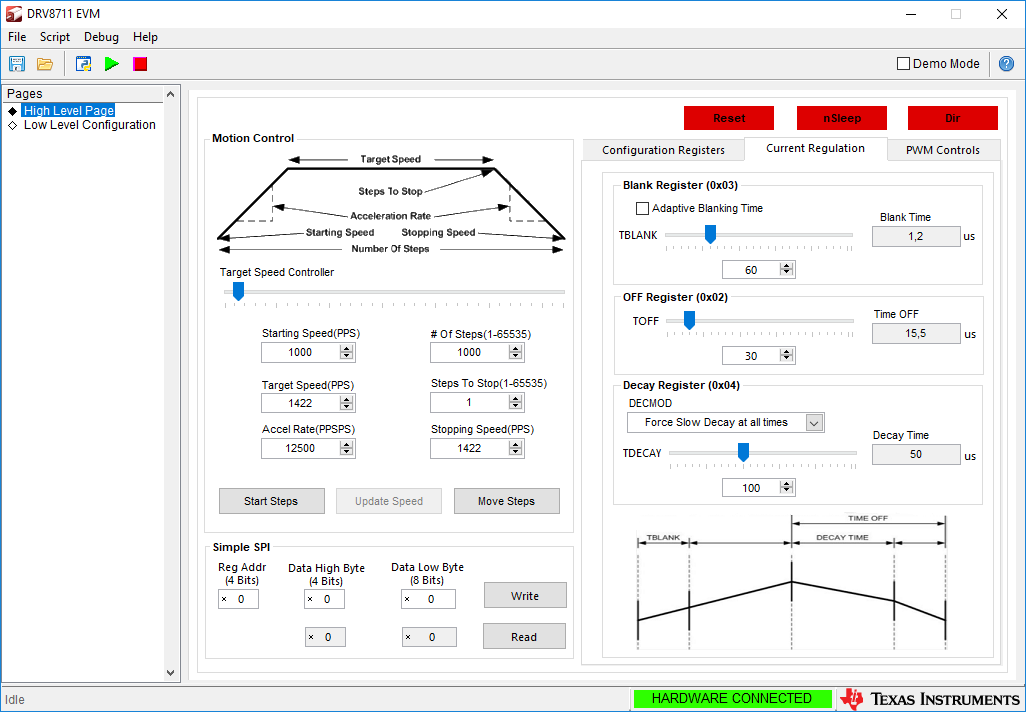Select Low Level Configuration in the Pages tree
Viewport: 1026px width, 712px height.
click(x=90, y=125)
